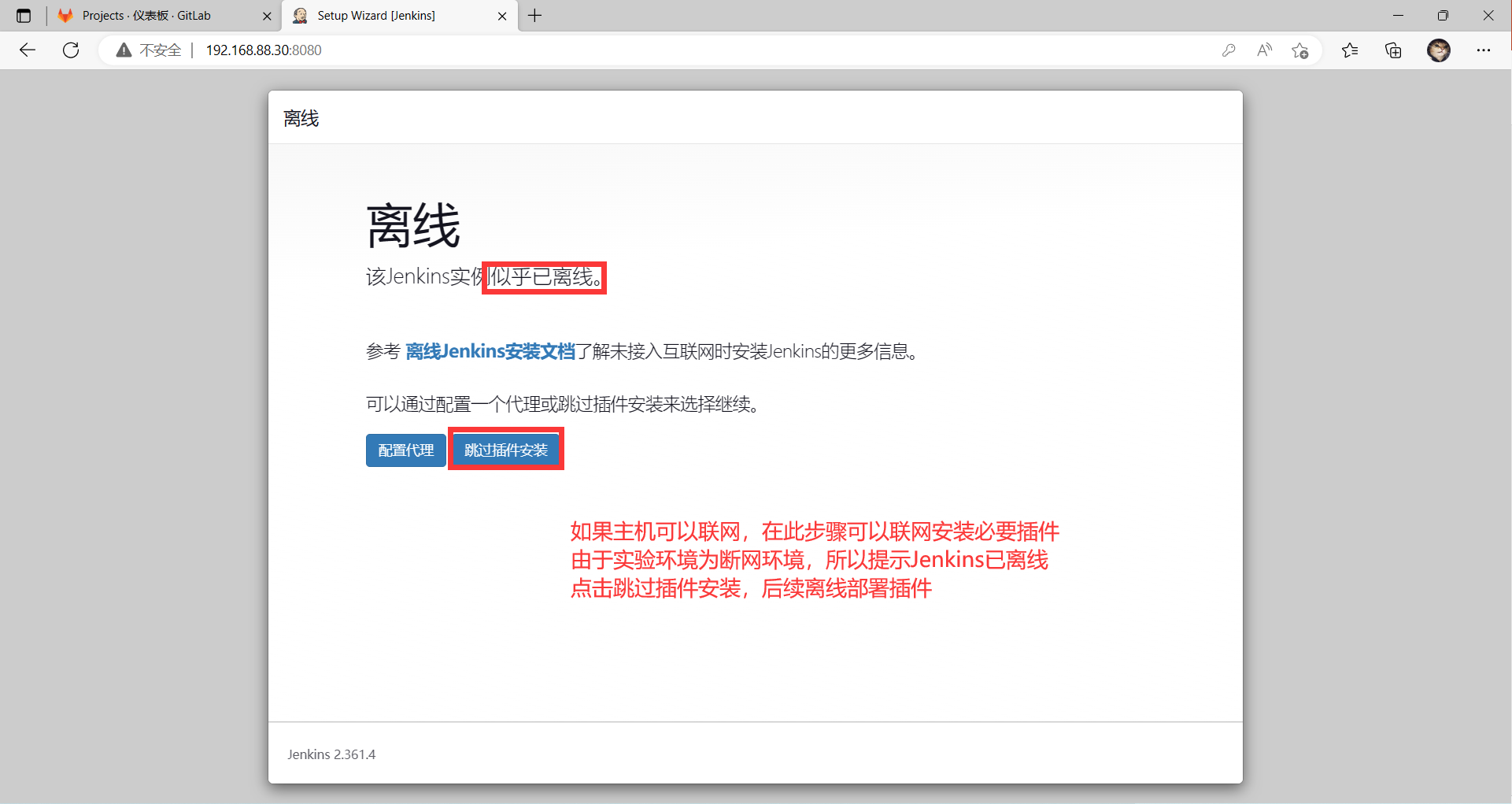Open the Favorites list icon
The height and width of the screenshot is (804, 1512).
pyautogui.click(x=1350, y=50)
